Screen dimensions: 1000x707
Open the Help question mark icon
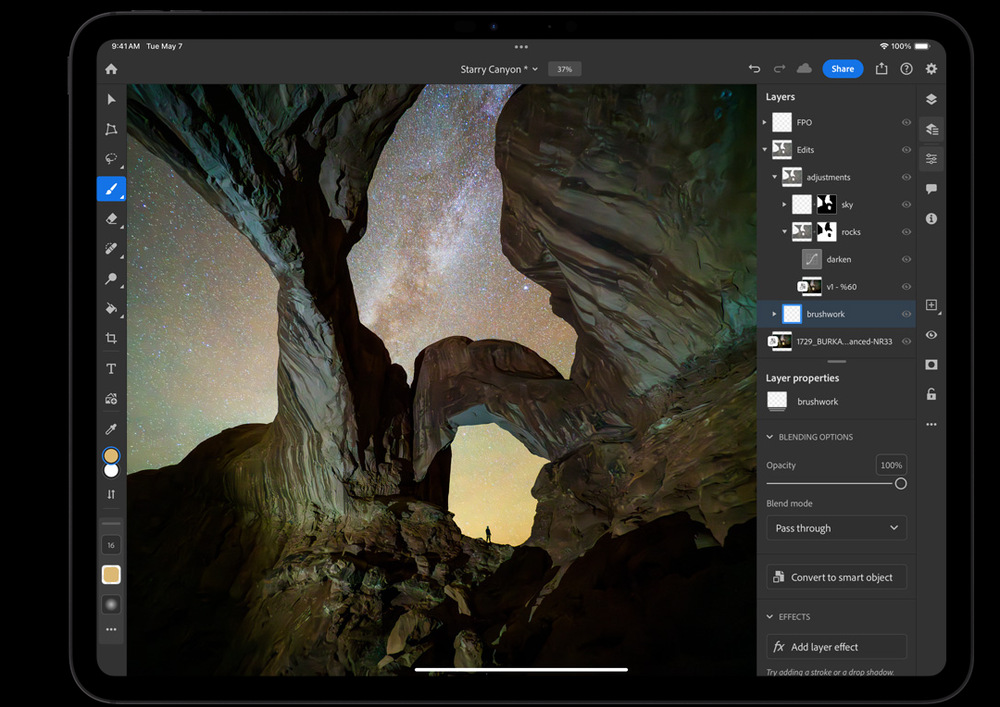click(x=906, y=69)
